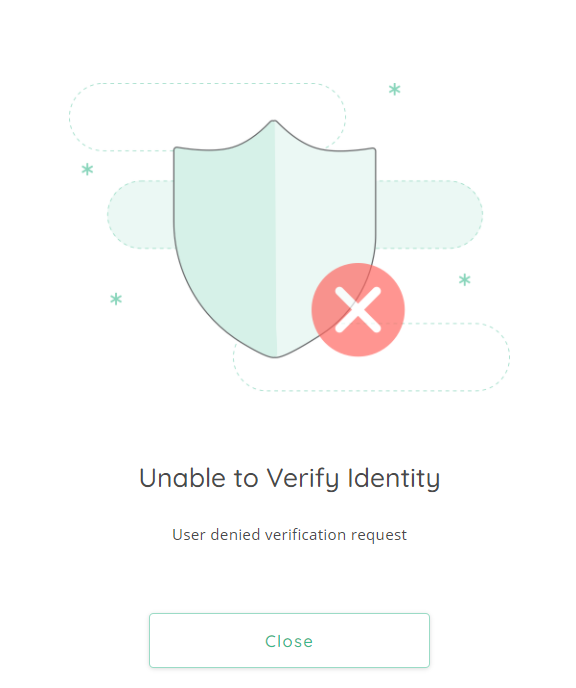Click the bottom point of the shield

click(275, 355)
